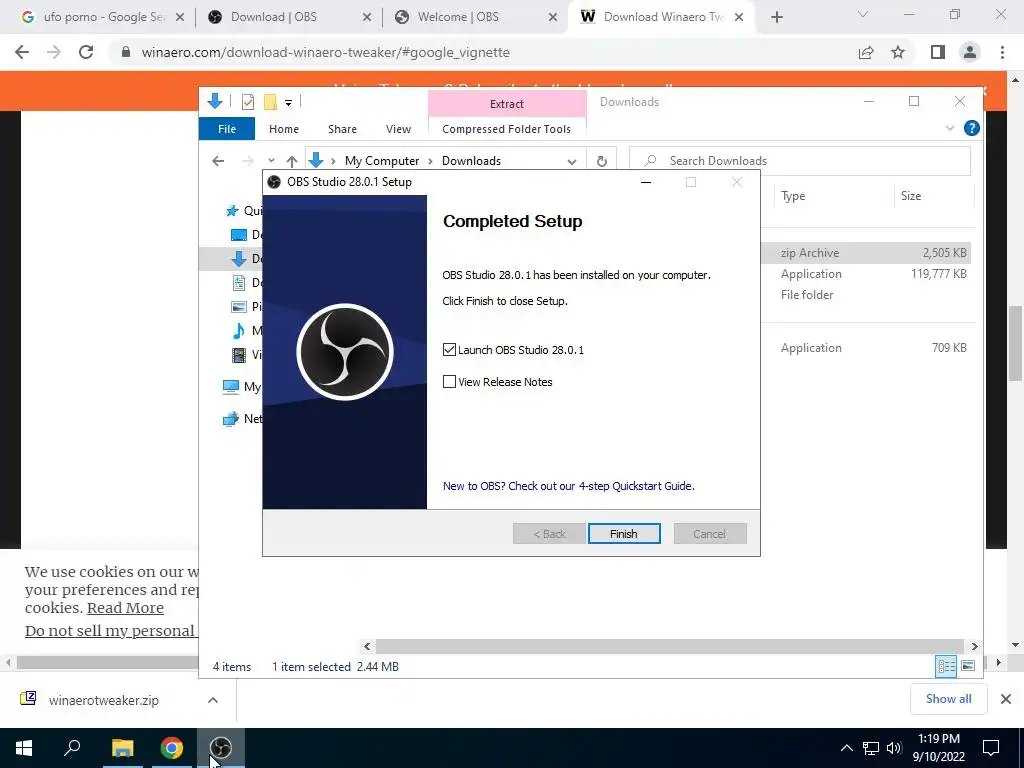Select Quick access in navigation pane
Viewport: 1024px width, 768px height.
pos(243,210)
